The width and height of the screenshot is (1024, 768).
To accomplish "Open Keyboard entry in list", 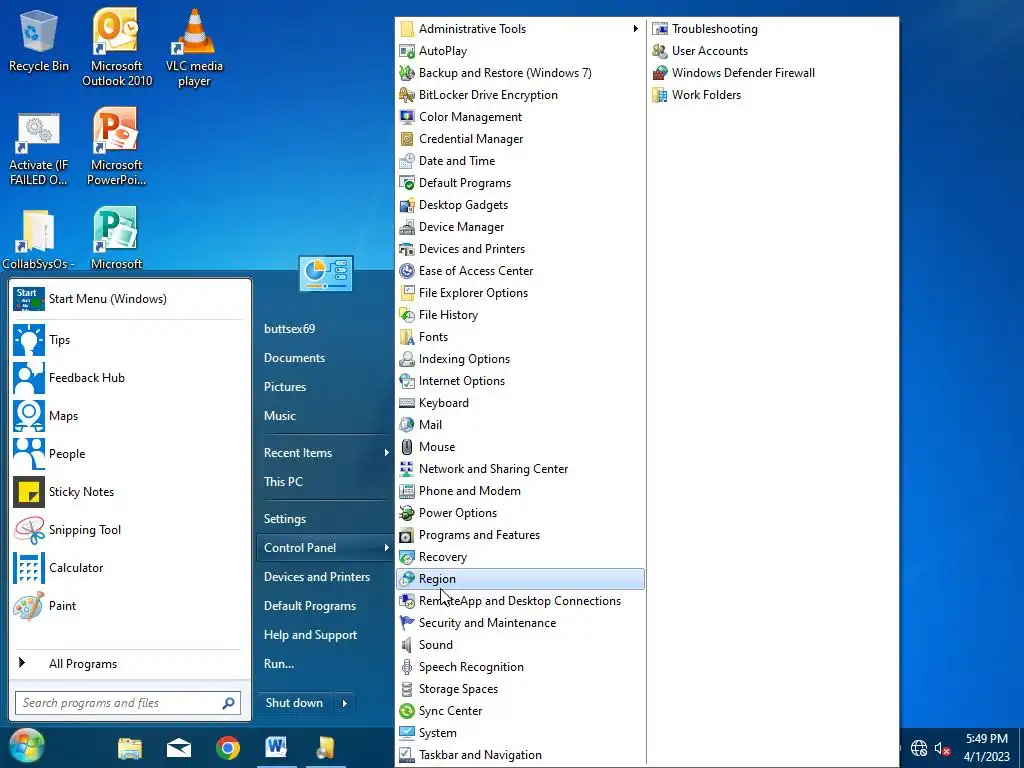I will (x=520, y=403).
